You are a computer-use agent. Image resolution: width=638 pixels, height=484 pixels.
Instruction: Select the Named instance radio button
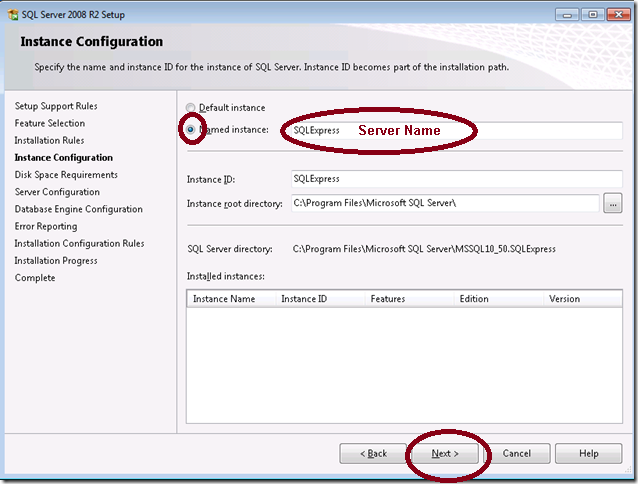pos(191,130)
